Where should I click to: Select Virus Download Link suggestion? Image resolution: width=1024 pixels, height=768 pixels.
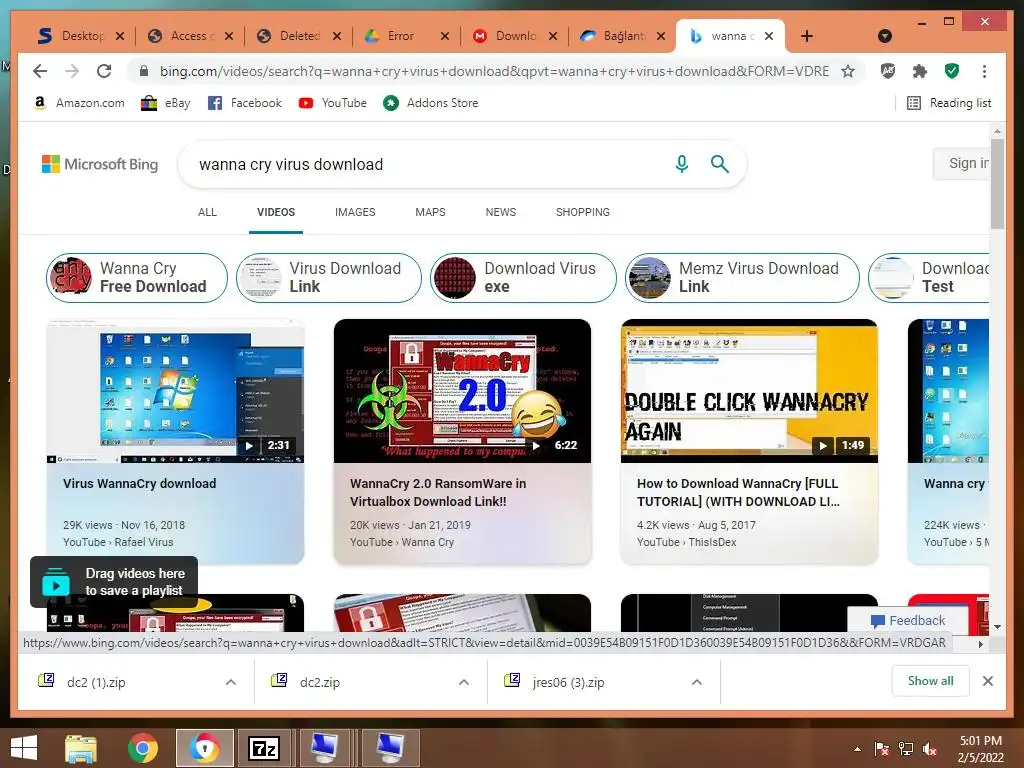pyautogui.click(x=328, y=278)
